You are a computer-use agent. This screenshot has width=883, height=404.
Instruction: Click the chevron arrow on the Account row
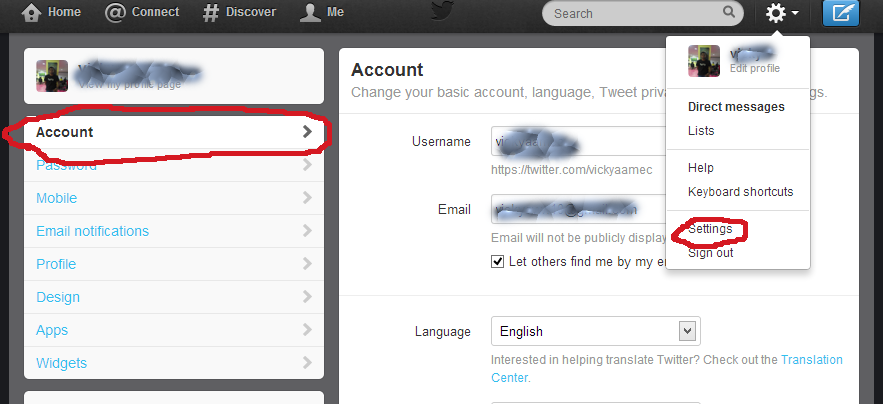[307, 132]
